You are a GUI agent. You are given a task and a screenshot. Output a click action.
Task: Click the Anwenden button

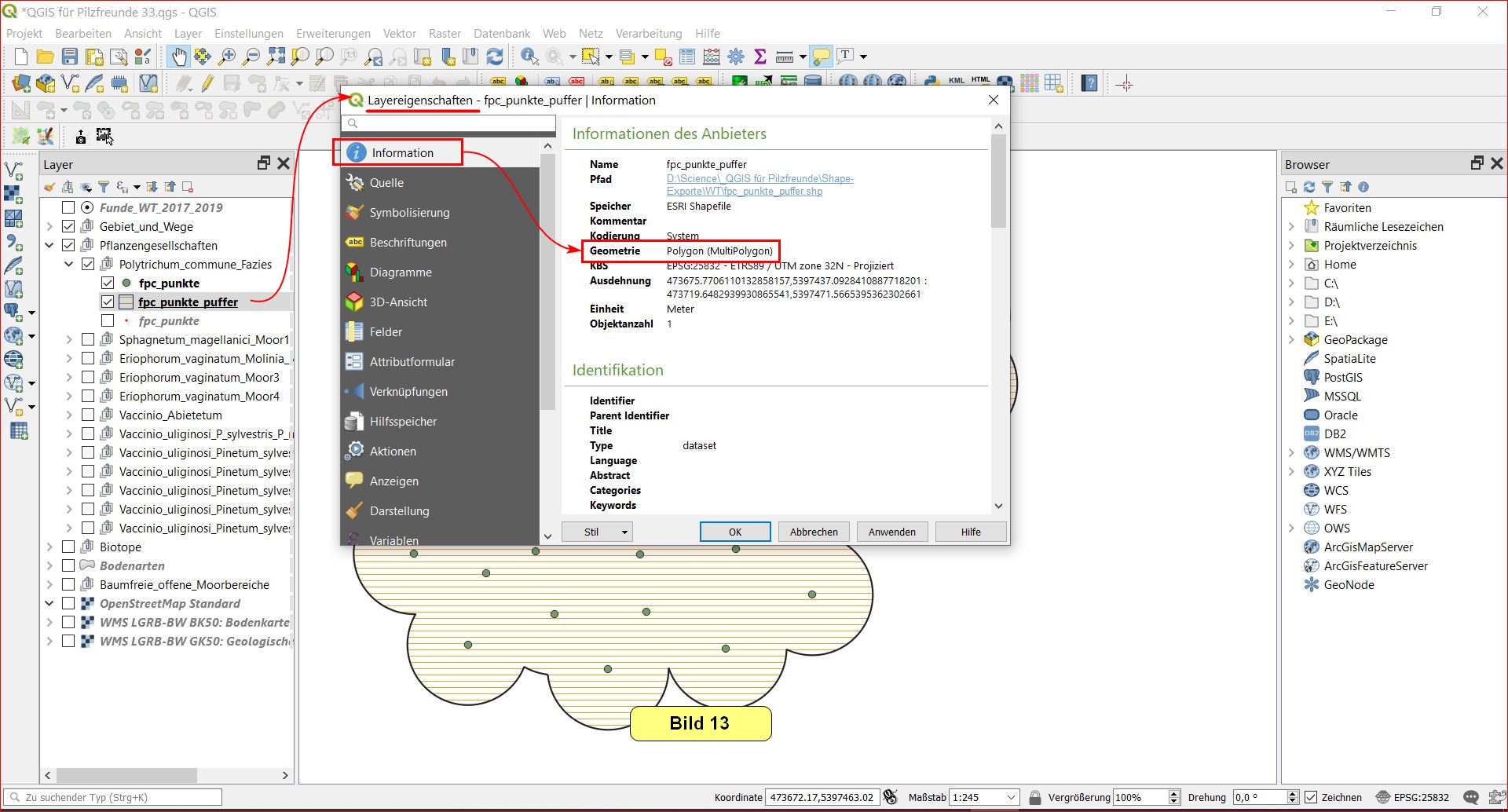pos(891,532)
